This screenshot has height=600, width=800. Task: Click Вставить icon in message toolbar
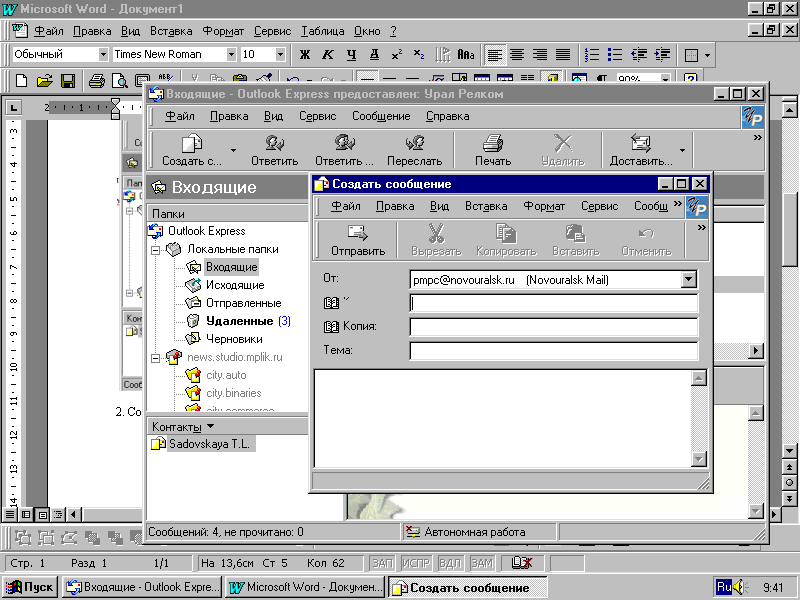click(x=576, y=240)
